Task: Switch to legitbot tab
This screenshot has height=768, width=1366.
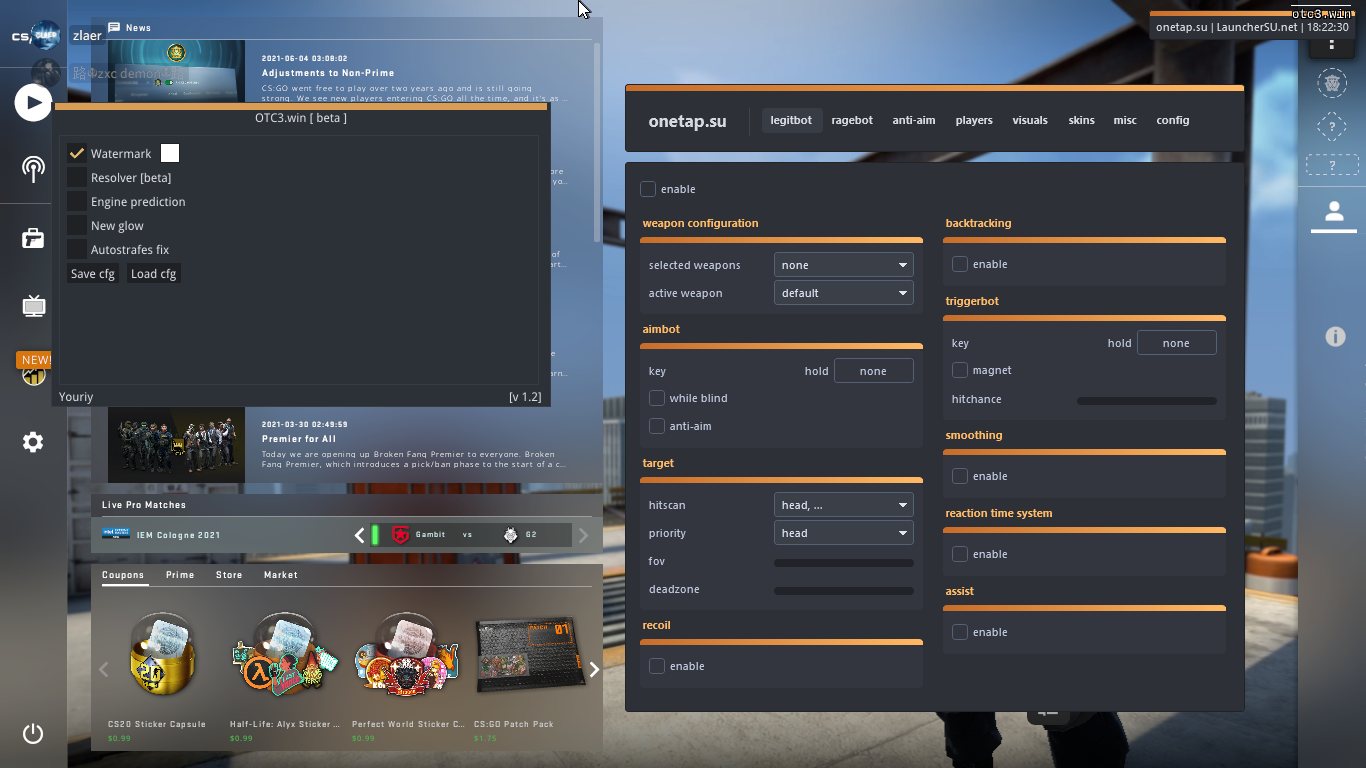Action: pyautogui.click(x=791, y=120)
